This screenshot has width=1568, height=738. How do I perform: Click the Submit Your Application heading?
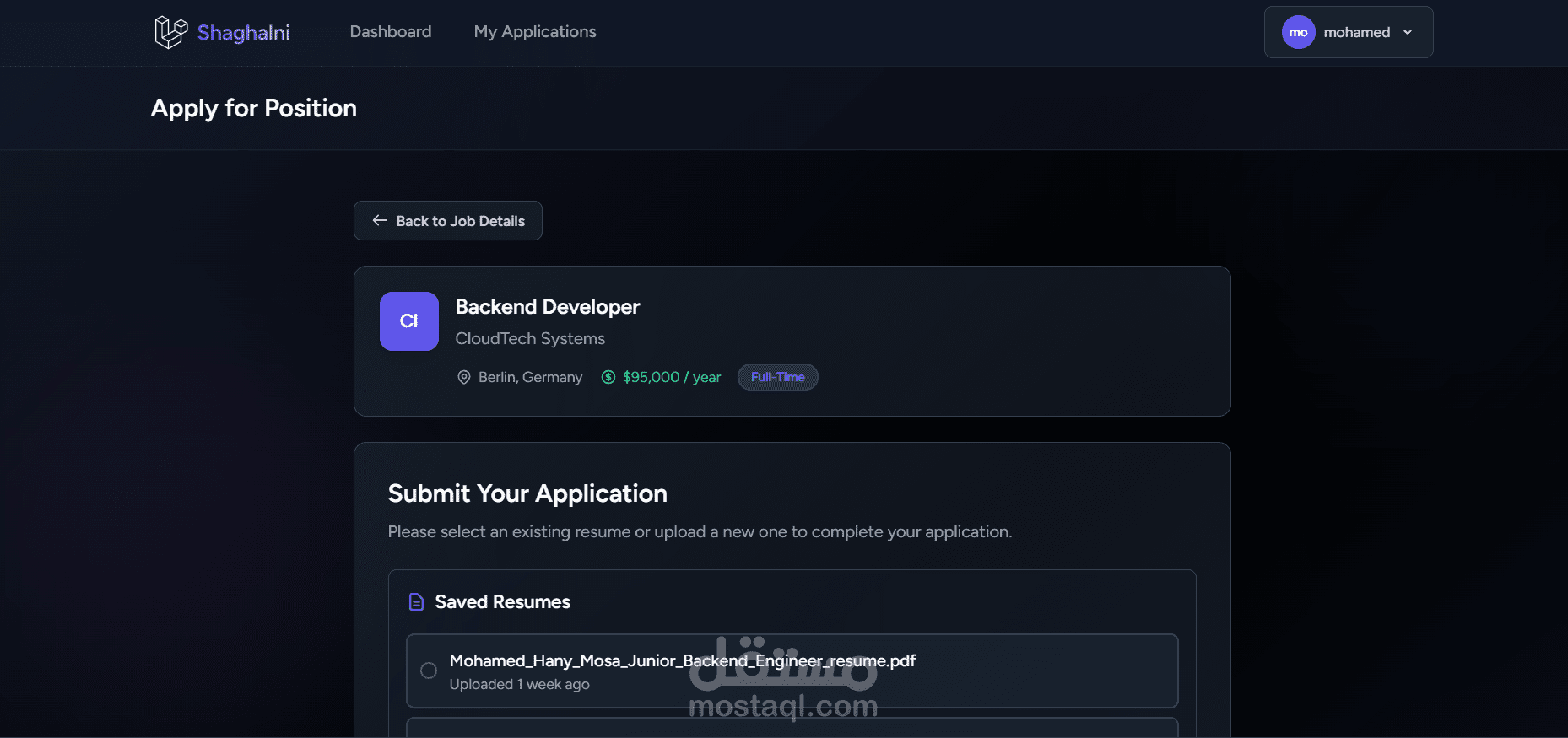[527, 493]
